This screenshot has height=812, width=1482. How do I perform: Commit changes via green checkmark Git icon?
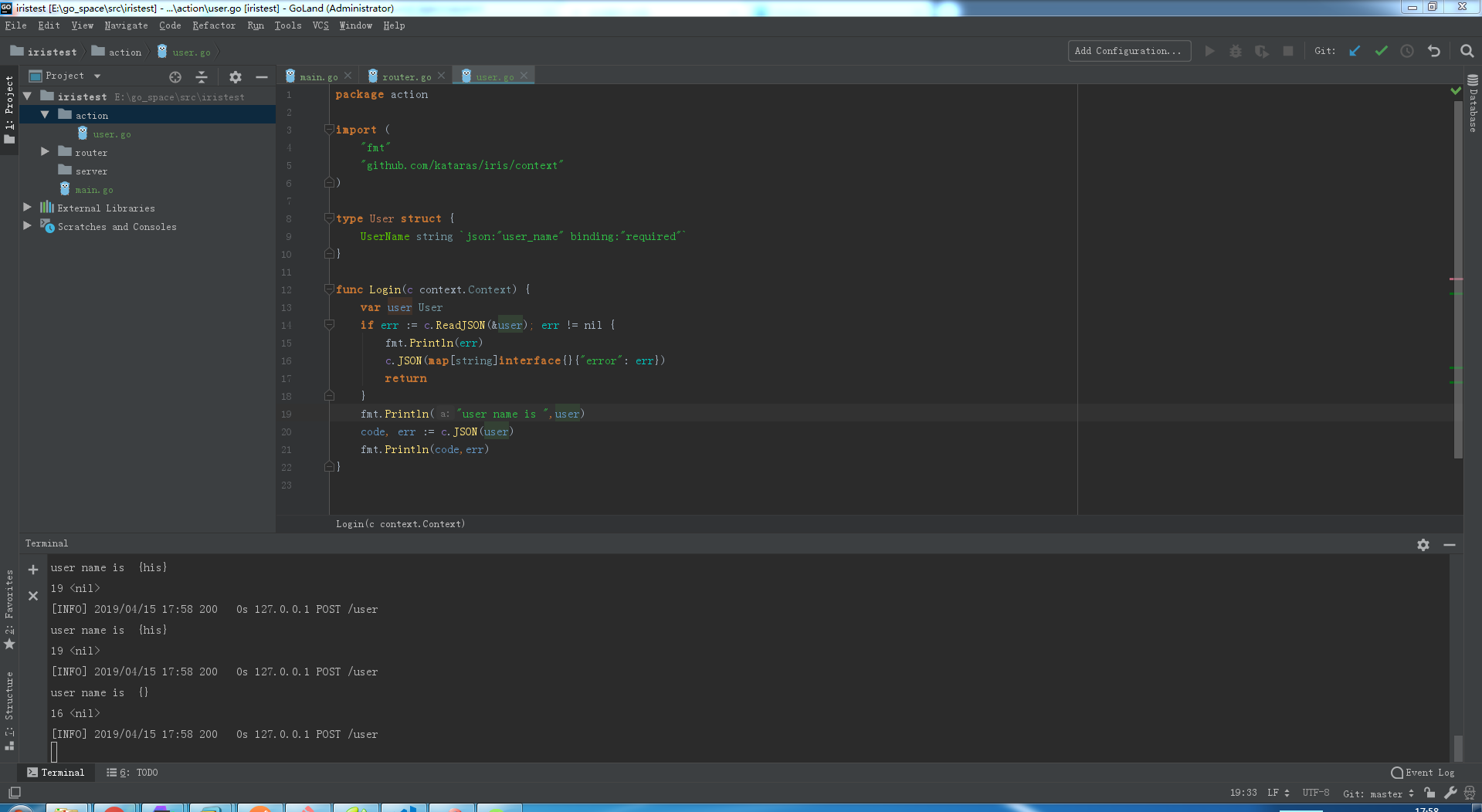pos(1381,50)
